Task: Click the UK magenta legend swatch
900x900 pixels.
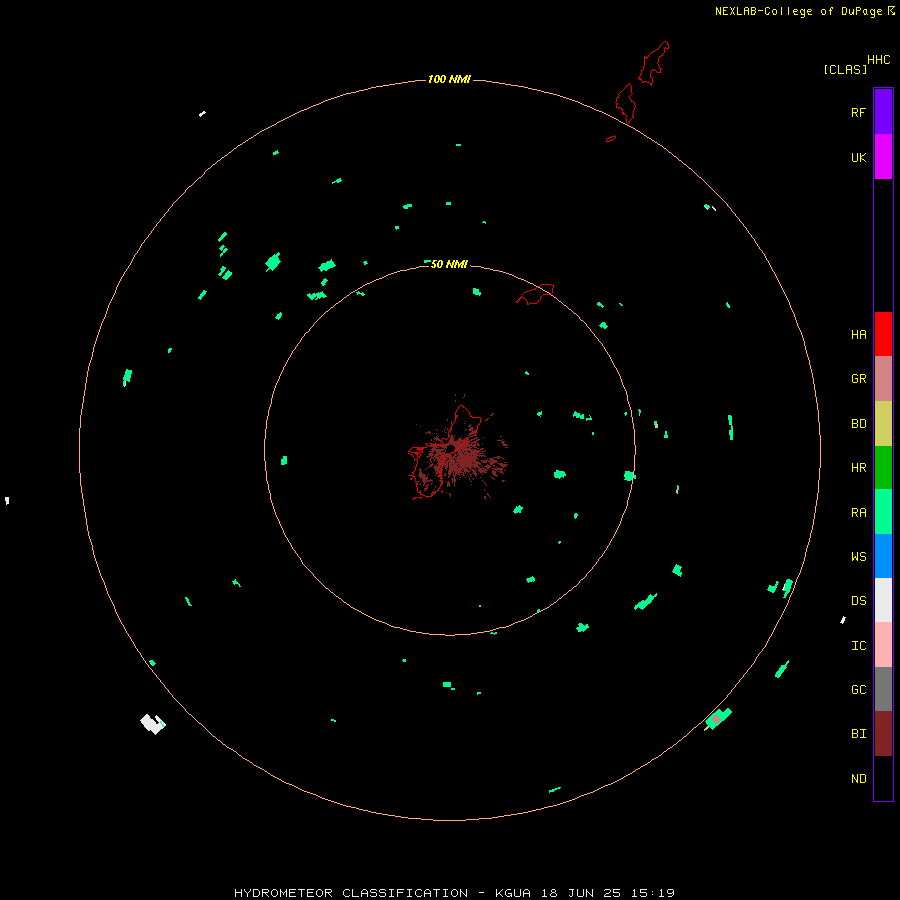Action: (x=883, y=157)
